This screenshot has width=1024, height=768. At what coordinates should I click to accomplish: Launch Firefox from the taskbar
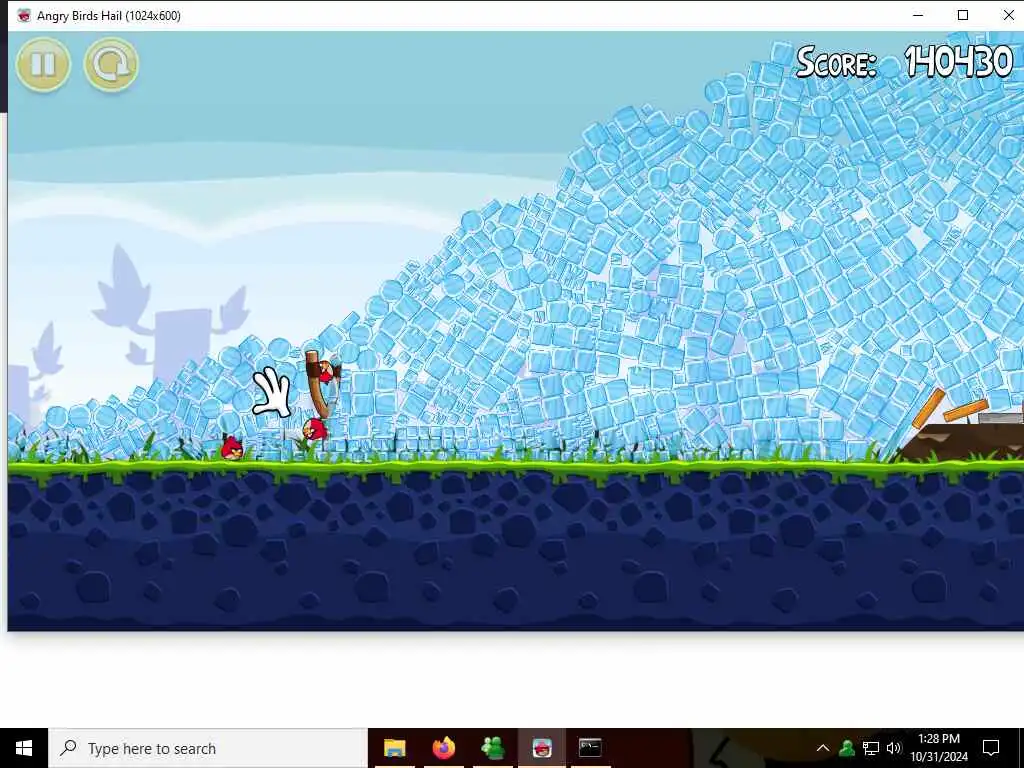(443, 748)
